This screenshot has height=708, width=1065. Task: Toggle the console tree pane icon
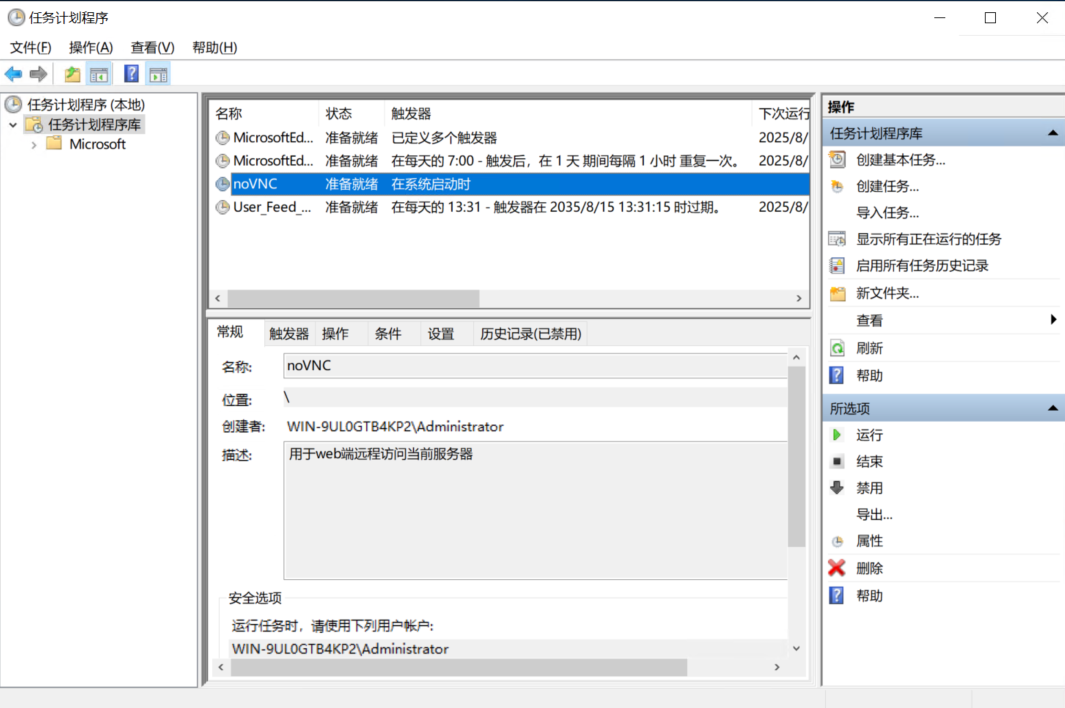coord(99,74)
